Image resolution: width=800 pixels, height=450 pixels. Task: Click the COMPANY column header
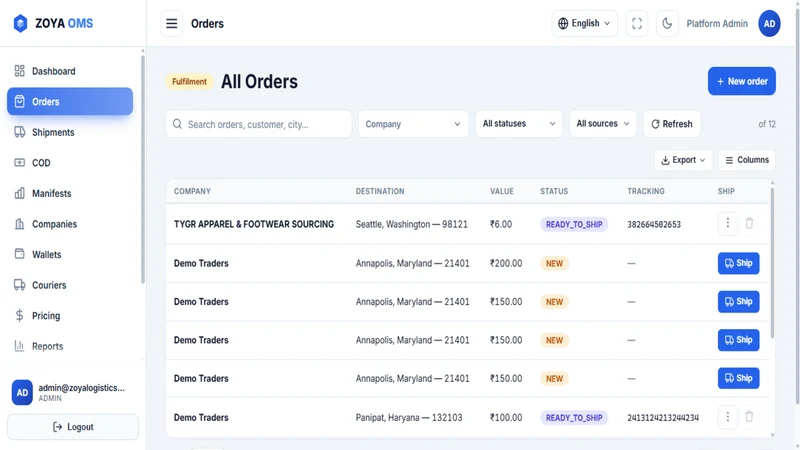(192, 191)
